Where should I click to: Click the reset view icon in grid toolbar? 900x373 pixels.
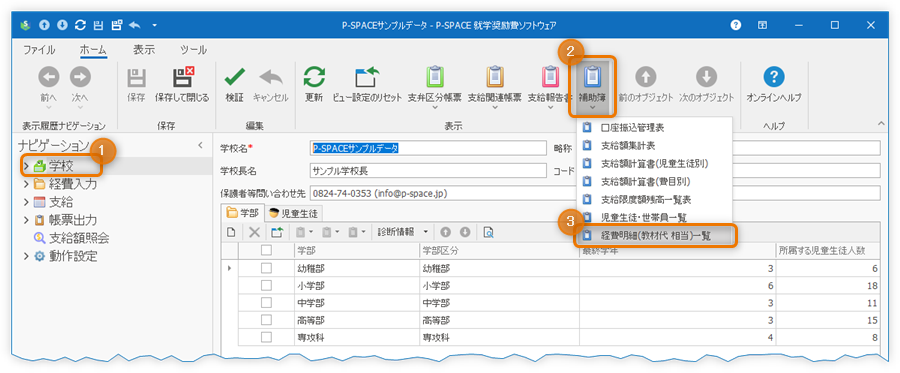tap(277, 232)
